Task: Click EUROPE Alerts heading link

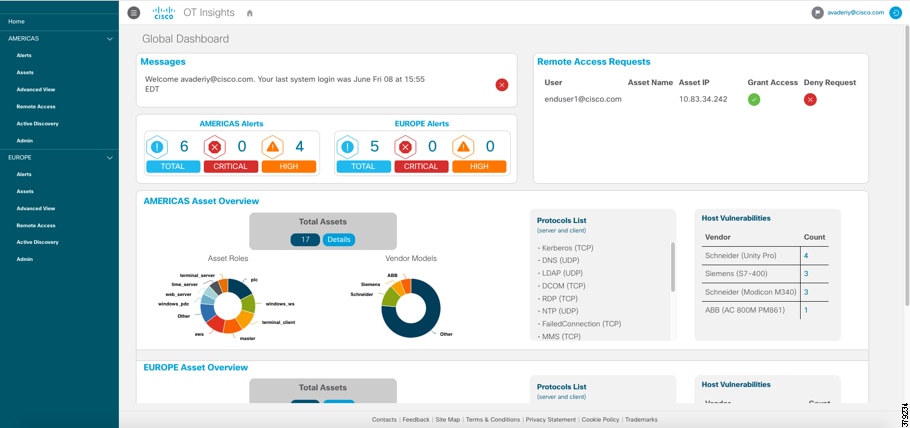Action: [x=421, y=124]
